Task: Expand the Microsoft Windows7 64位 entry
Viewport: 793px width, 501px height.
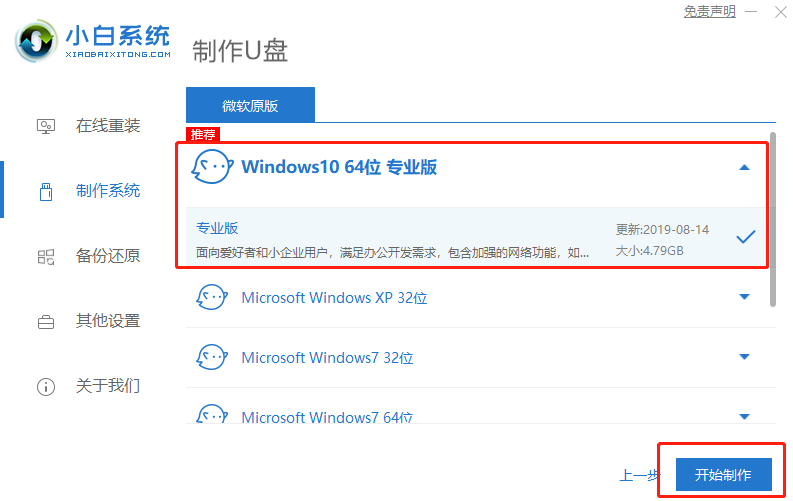Action: click(x=744, y=416)
